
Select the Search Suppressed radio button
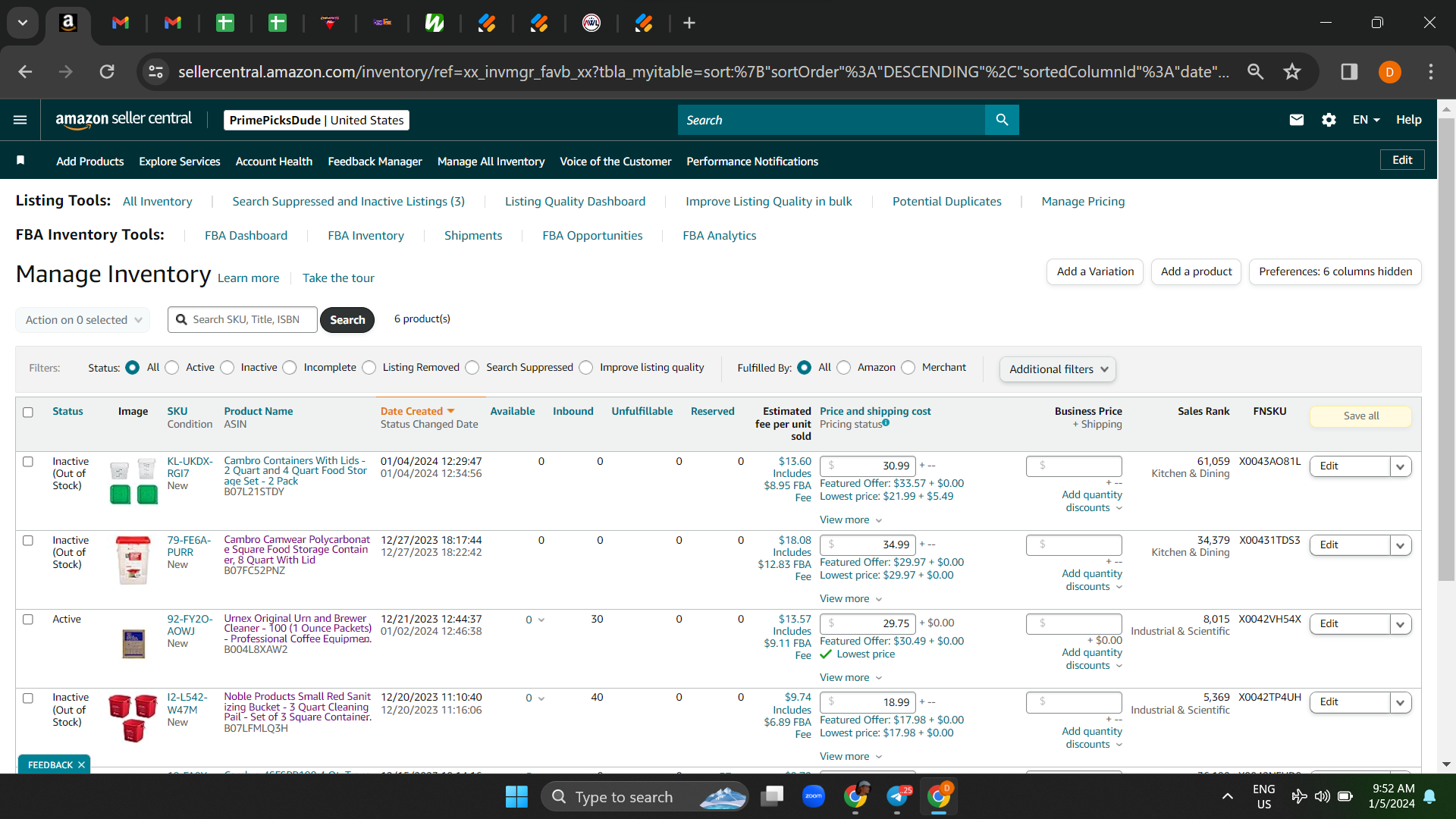[x=472, y=368]
